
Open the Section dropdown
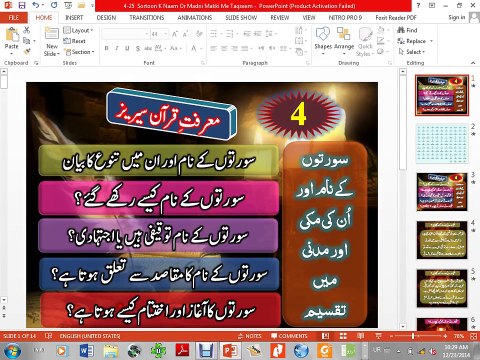tap(79, 52)
